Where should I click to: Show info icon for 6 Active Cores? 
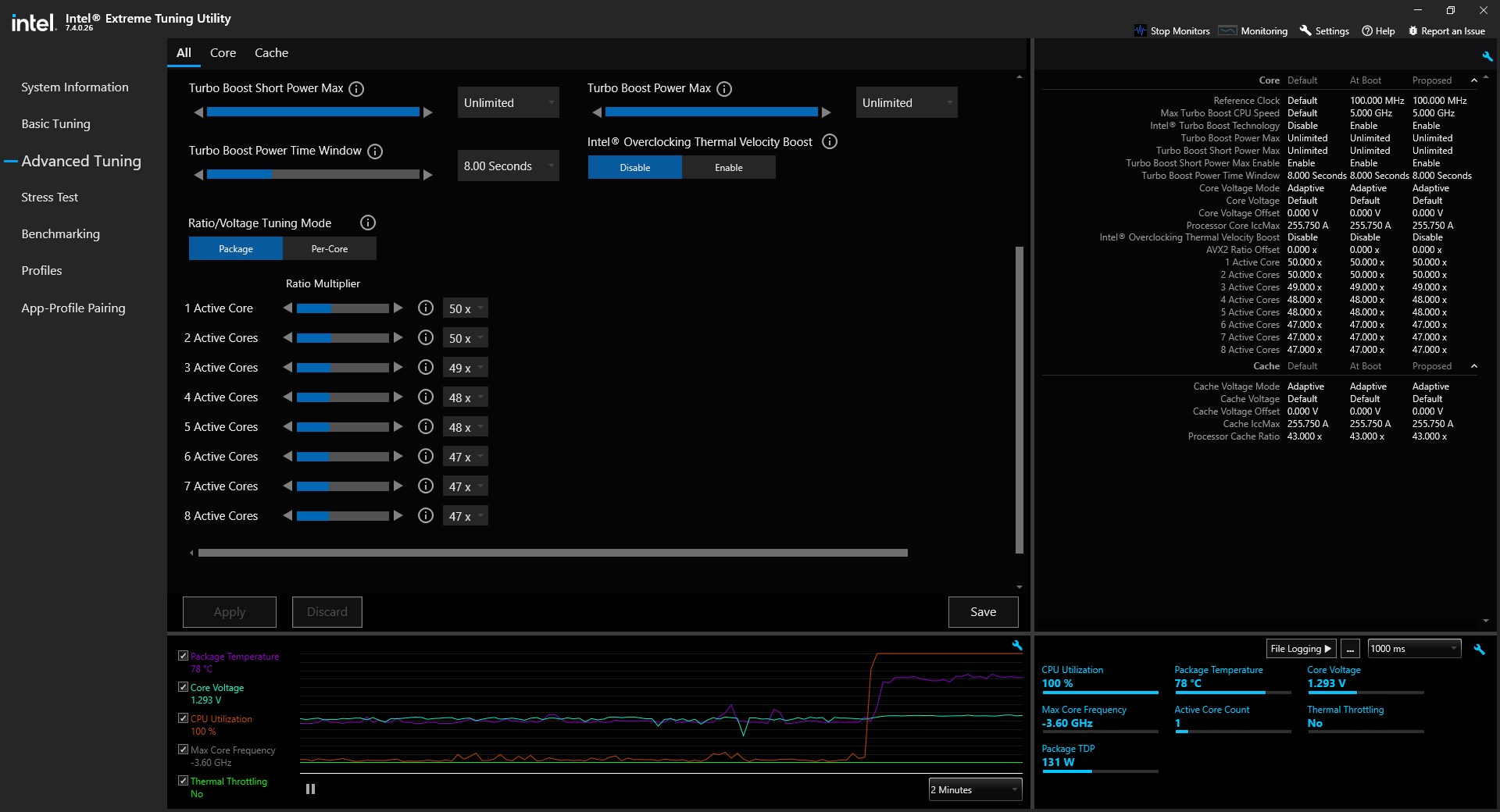pos(426,456)
